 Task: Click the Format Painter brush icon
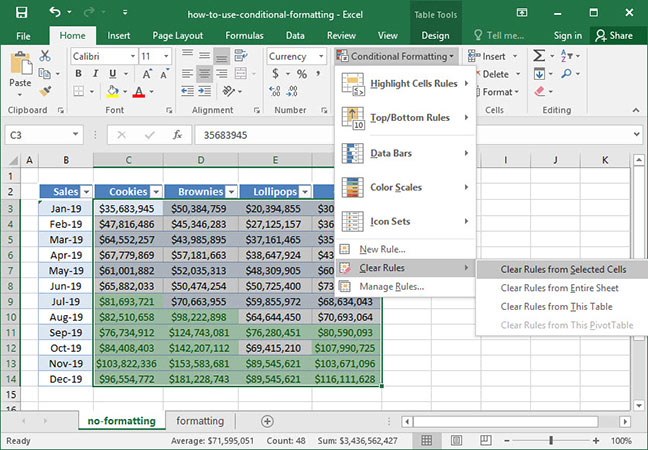pos(45,91)
